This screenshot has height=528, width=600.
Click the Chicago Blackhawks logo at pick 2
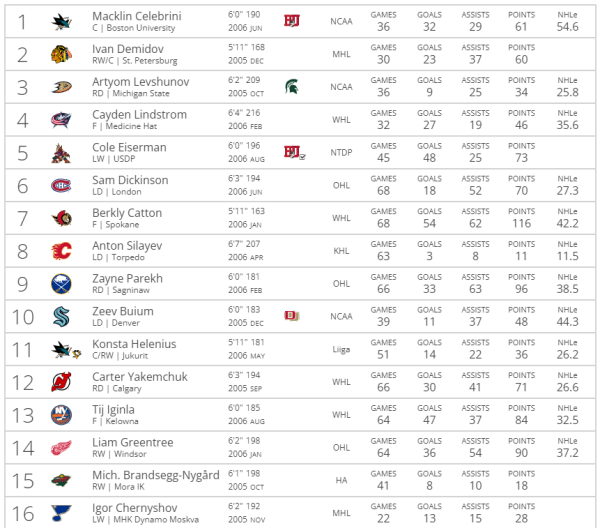[61, 54]
